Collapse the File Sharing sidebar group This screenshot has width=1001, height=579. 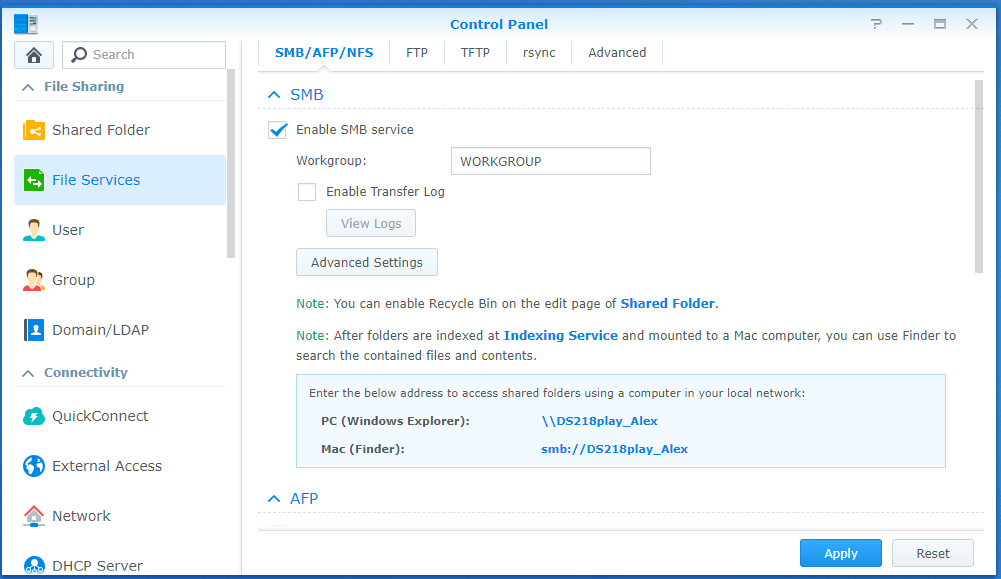coord(26,87)
